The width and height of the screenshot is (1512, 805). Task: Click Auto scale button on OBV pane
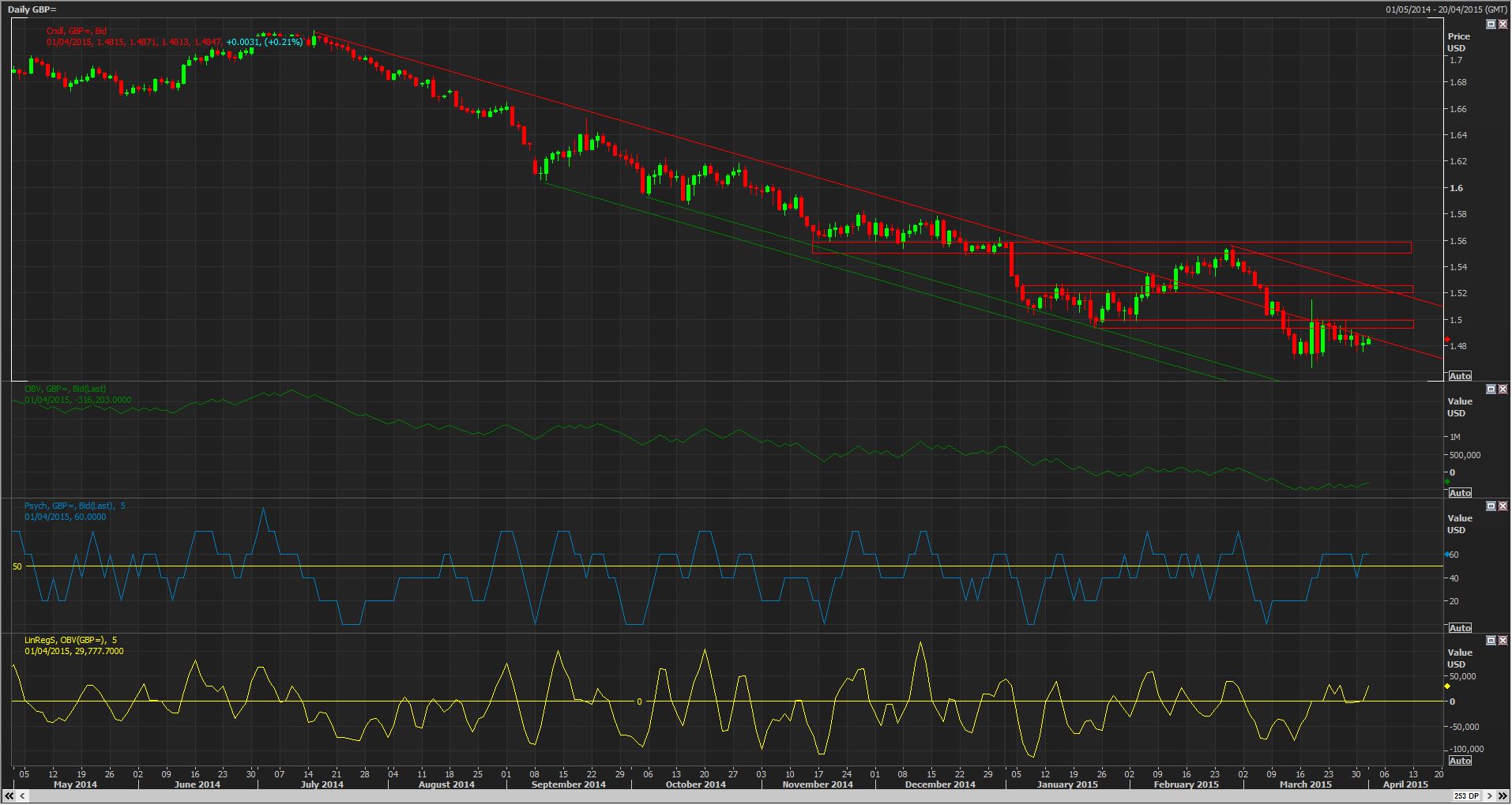coord(1460,492)
